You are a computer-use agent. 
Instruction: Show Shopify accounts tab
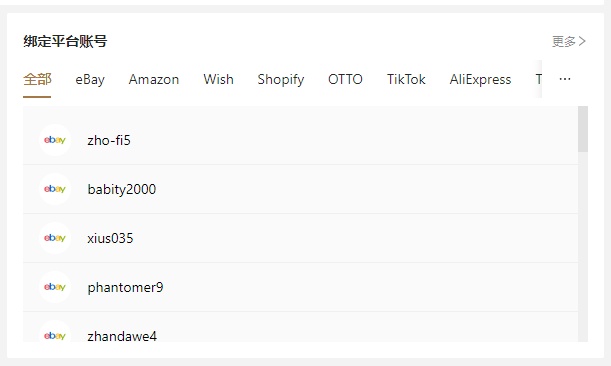tap(281, 79)
